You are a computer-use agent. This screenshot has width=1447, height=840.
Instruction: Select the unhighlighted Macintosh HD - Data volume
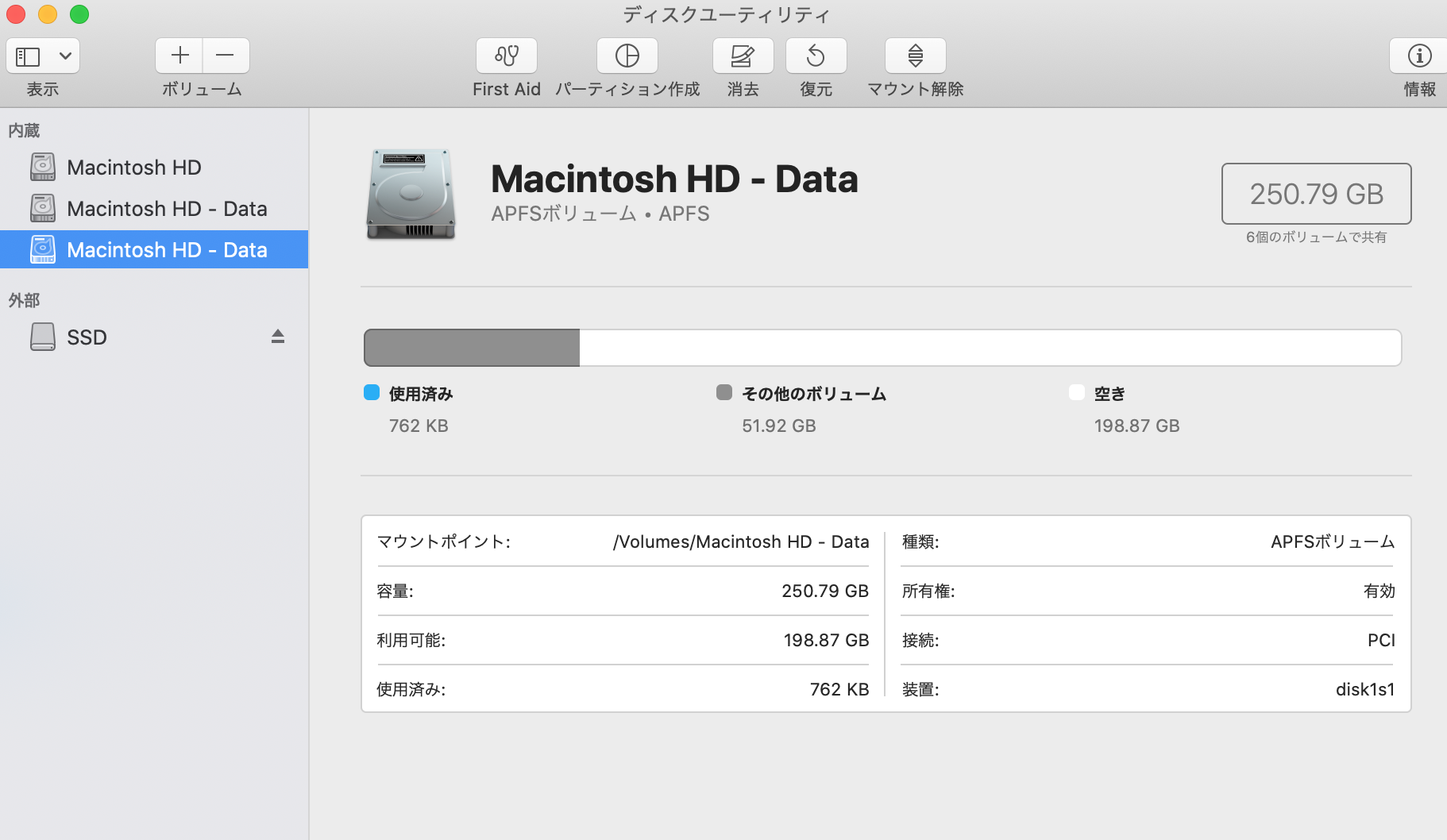click(154, 209)
